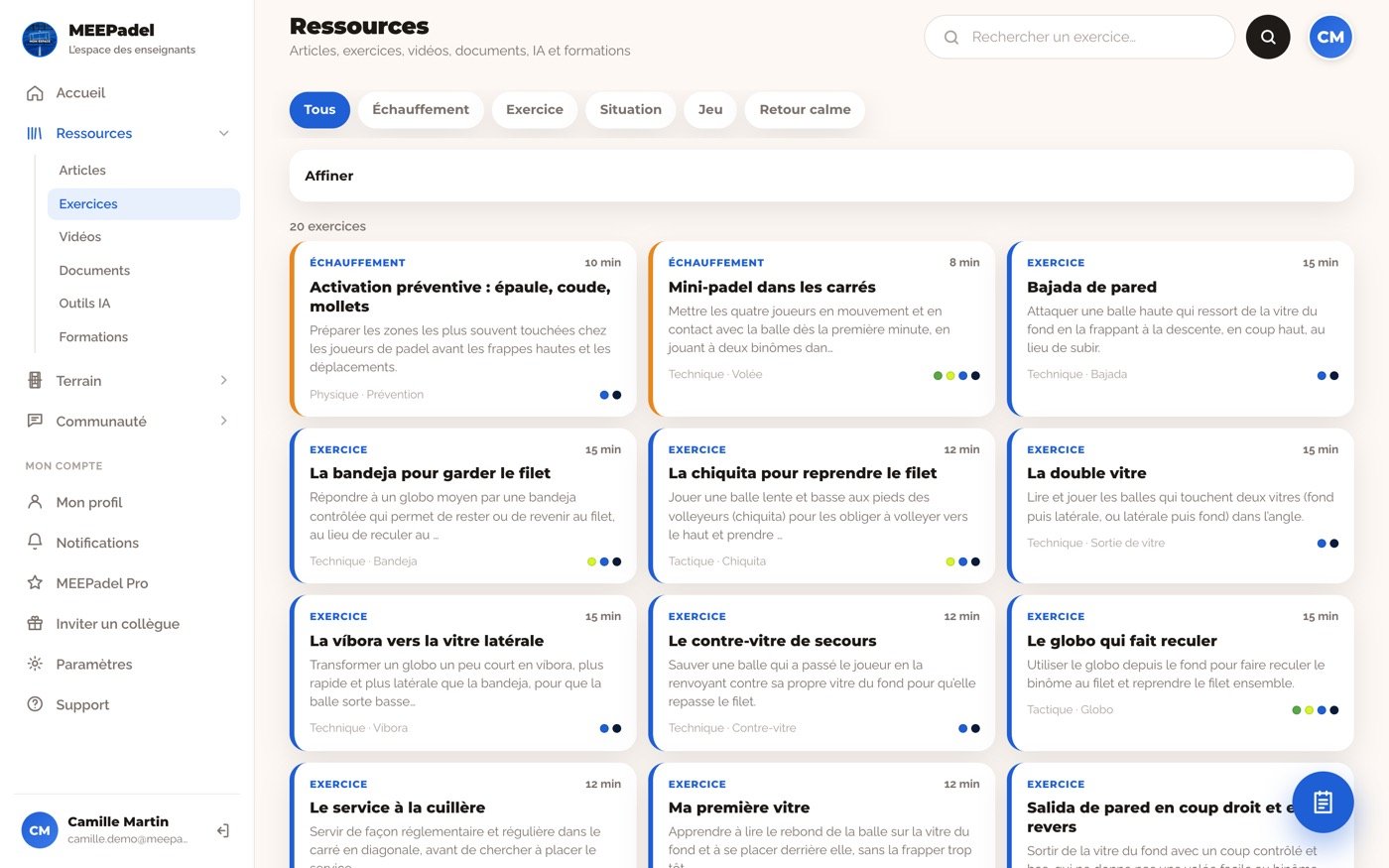Image resolution: width=1389 pixels, height=868 pixels.
Task: Click the floating clipboard button
Action: click(x=1323, y=802)
